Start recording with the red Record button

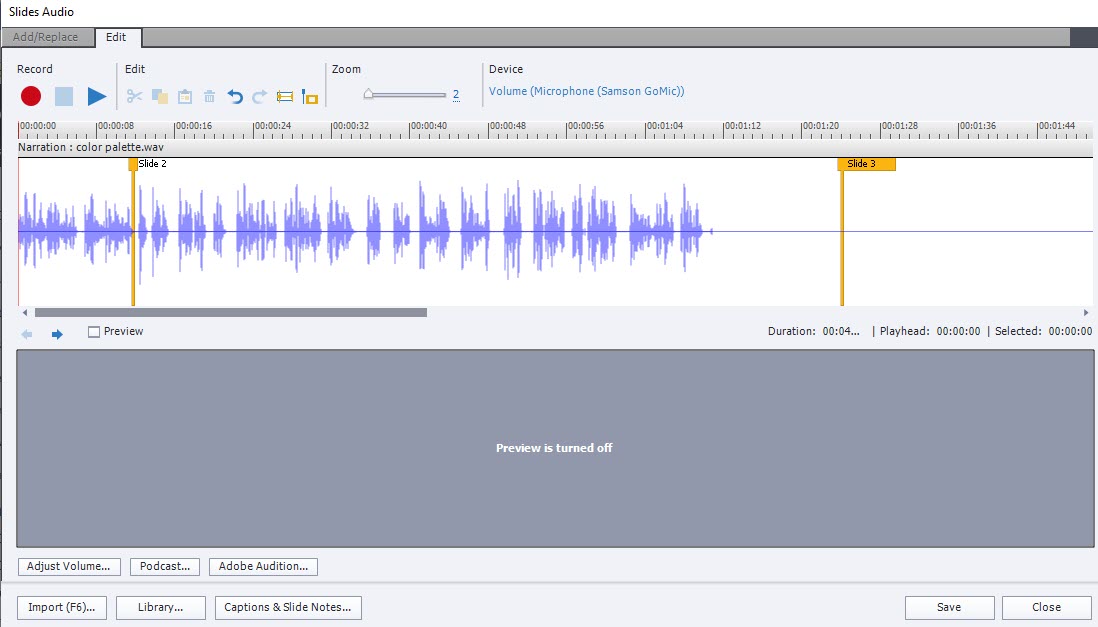(x=31, y=96)
